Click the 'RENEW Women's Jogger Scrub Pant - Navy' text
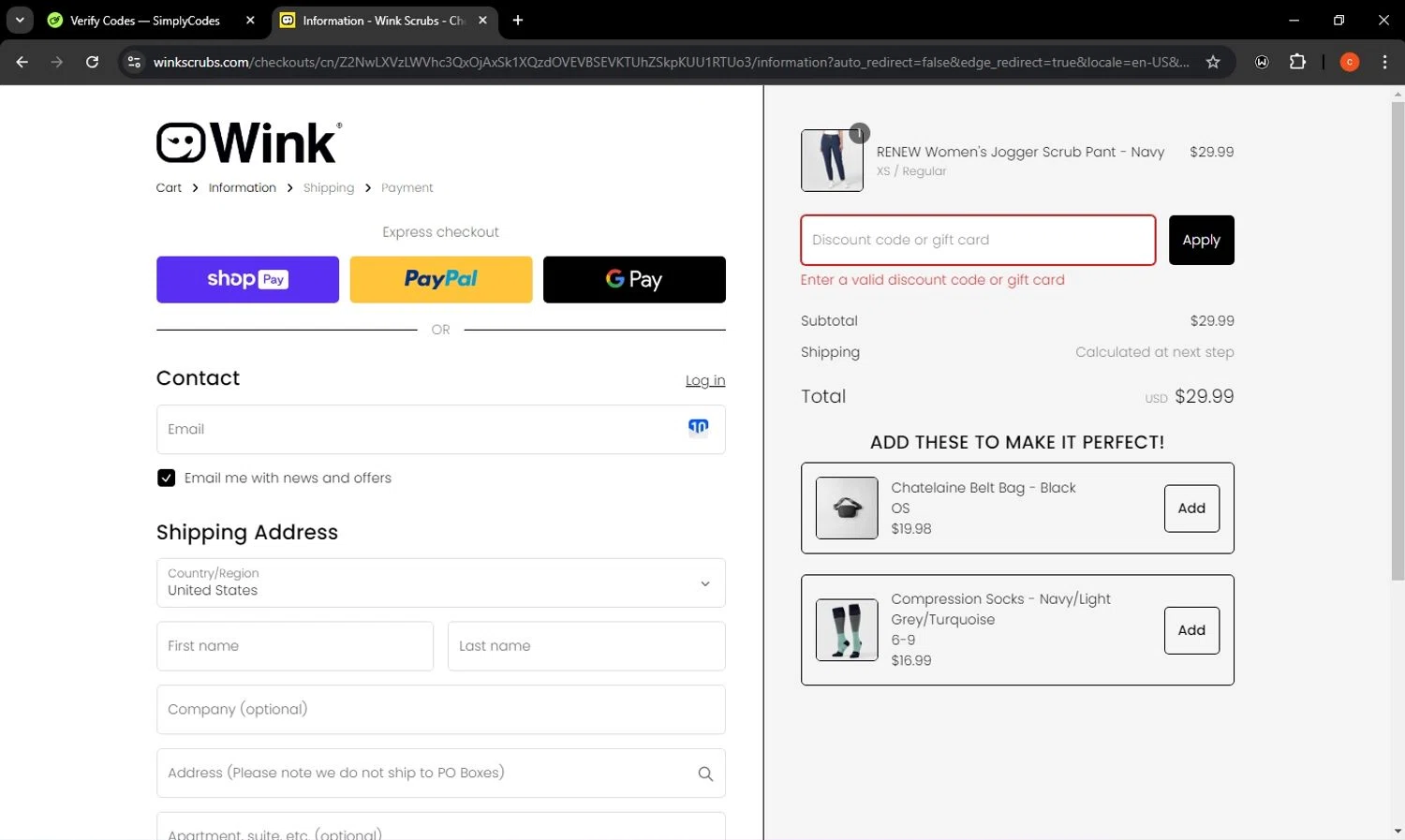1405x840 pixels. (x=1020, y=152)
